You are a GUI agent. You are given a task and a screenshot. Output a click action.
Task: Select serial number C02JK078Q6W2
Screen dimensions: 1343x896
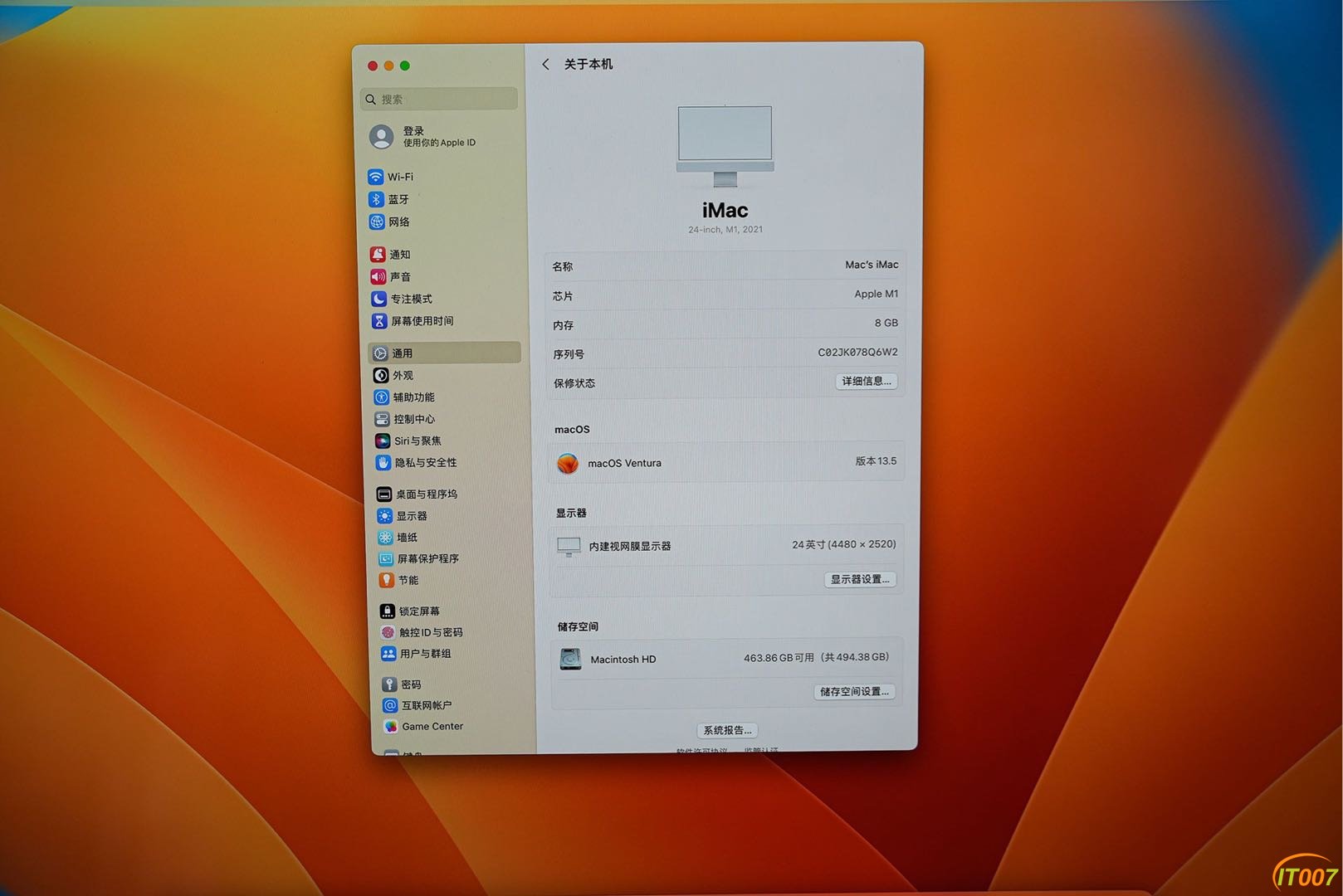pos(857,352)
